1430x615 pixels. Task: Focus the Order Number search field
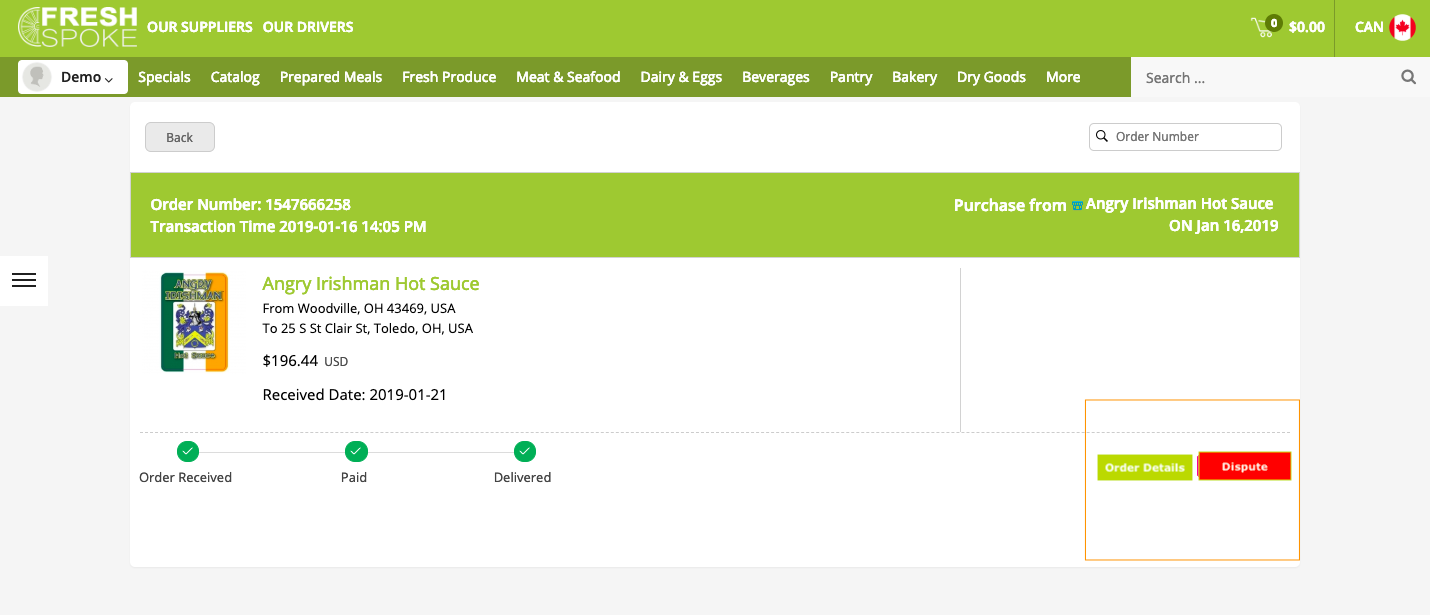(1185, 137)
